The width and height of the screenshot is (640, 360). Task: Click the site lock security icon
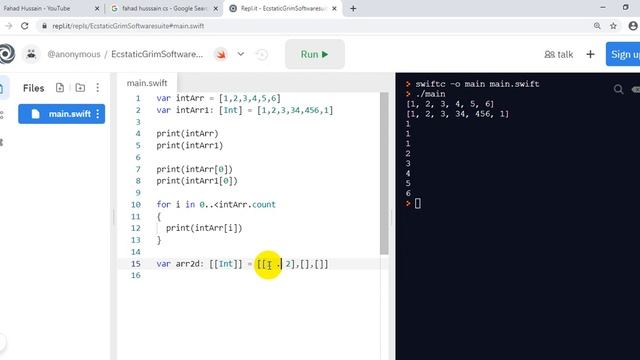(44, 26)
